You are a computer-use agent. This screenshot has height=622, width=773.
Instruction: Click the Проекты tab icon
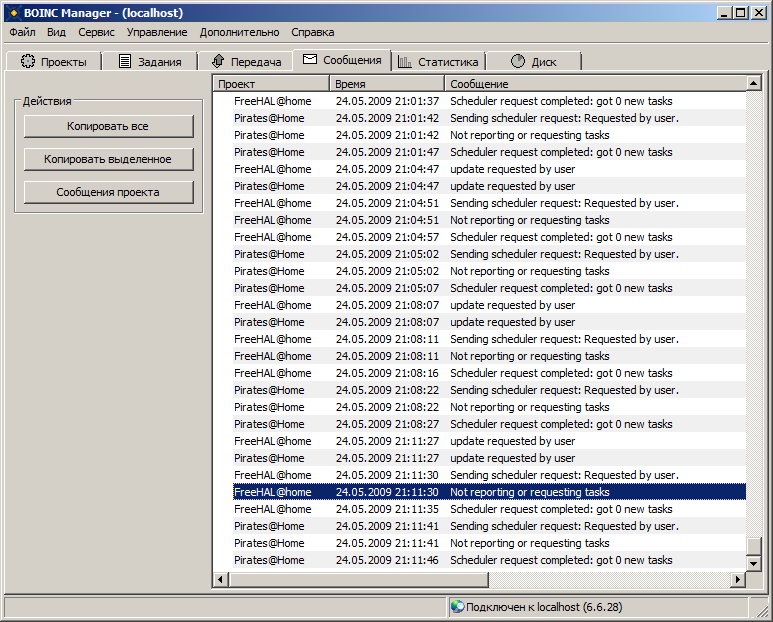click(28, 62)
